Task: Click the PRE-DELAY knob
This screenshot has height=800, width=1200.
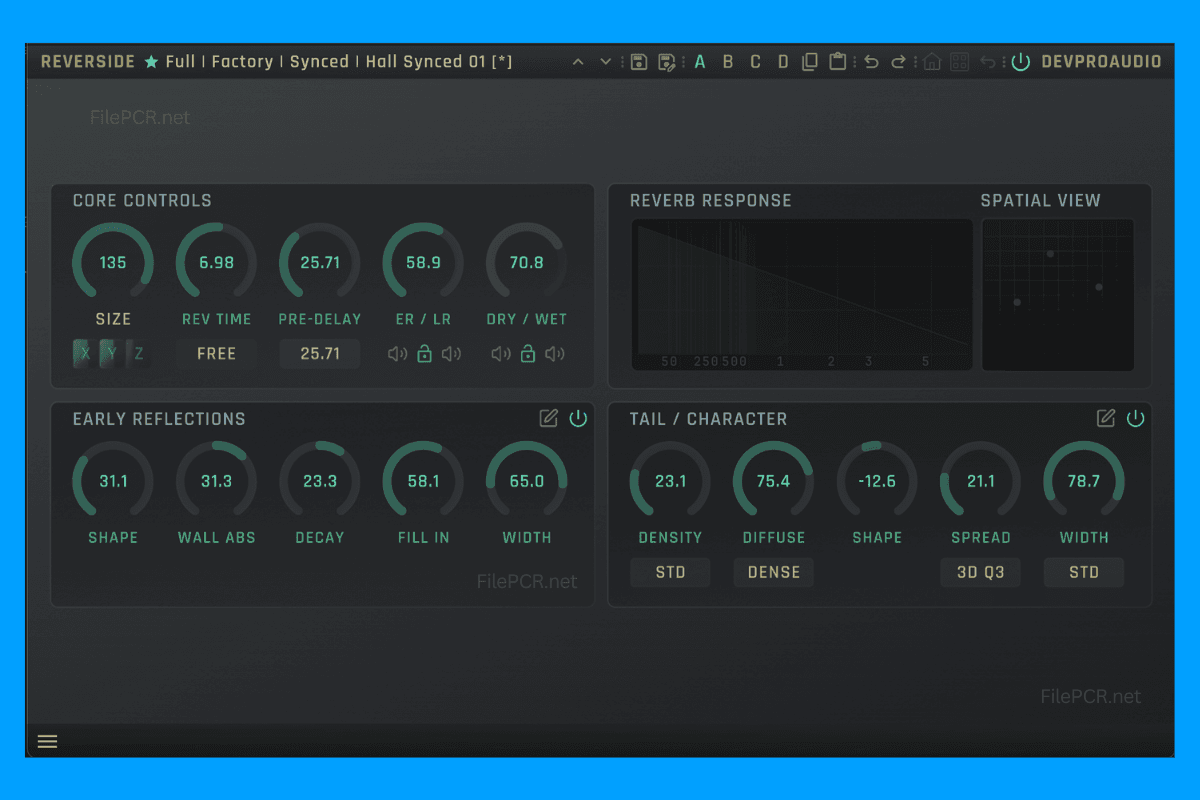Action: [320, 263]
